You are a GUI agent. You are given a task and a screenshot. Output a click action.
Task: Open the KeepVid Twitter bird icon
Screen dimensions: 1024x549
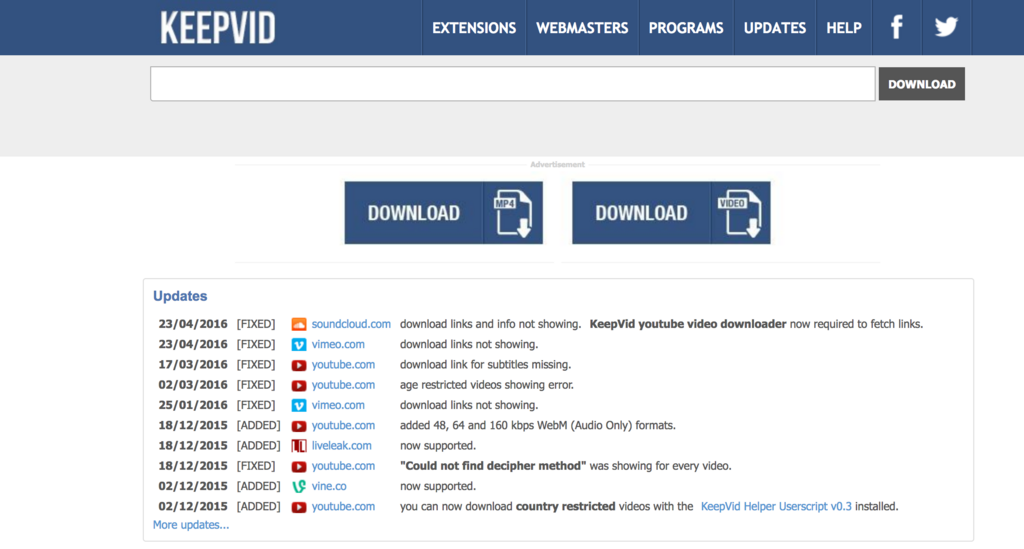946,27
